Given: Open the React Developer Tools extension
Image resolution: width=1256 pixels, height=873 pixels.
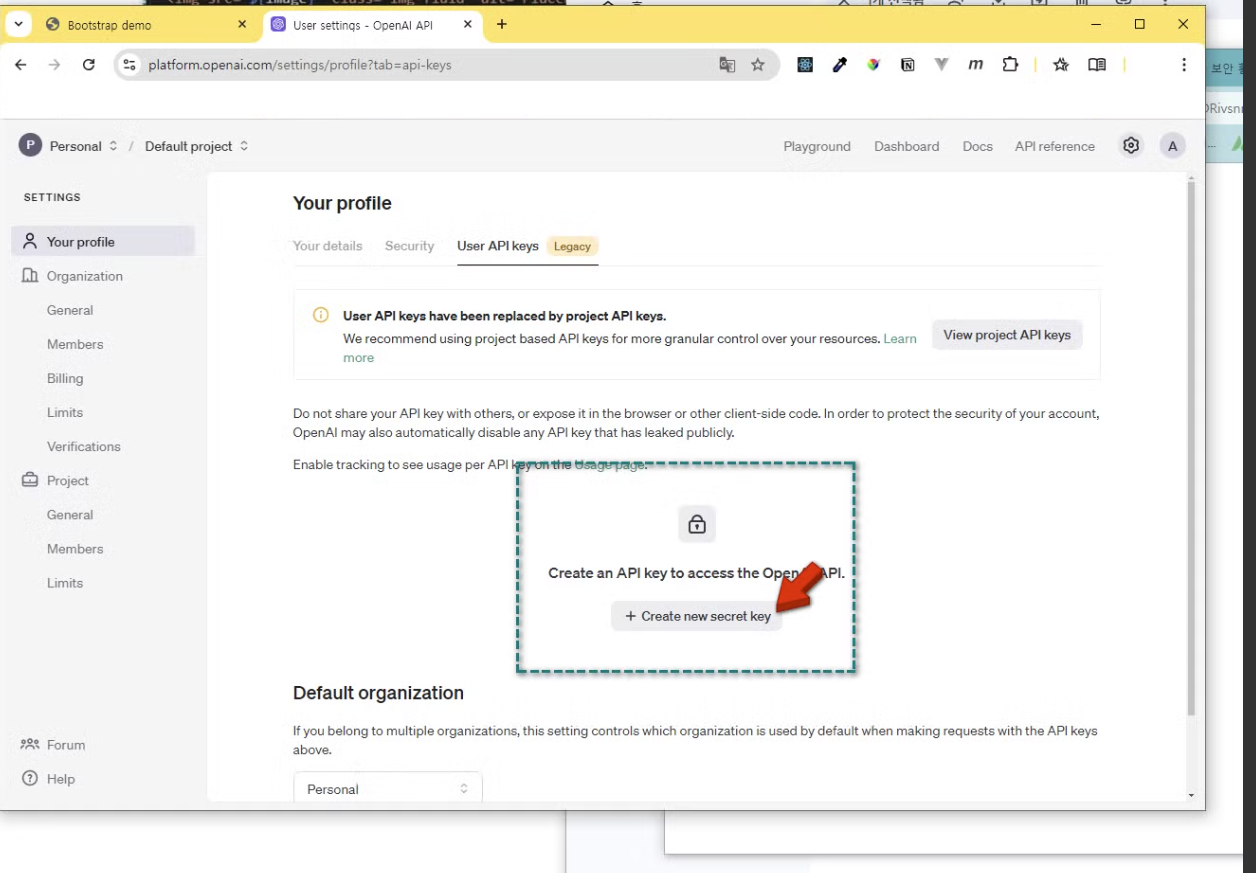Looking at the screenshot, I should pos(805,65).
